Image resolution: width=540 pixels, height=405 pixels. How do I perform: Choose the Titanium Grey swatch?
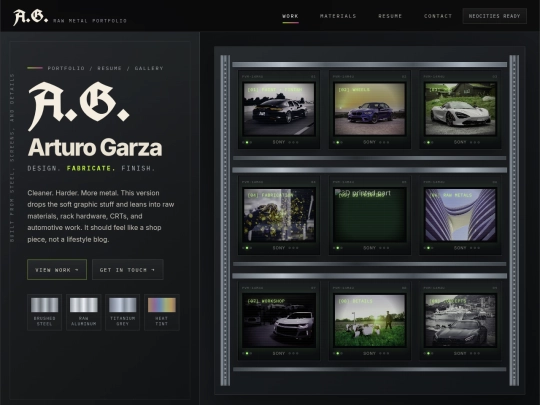[123, 312]
